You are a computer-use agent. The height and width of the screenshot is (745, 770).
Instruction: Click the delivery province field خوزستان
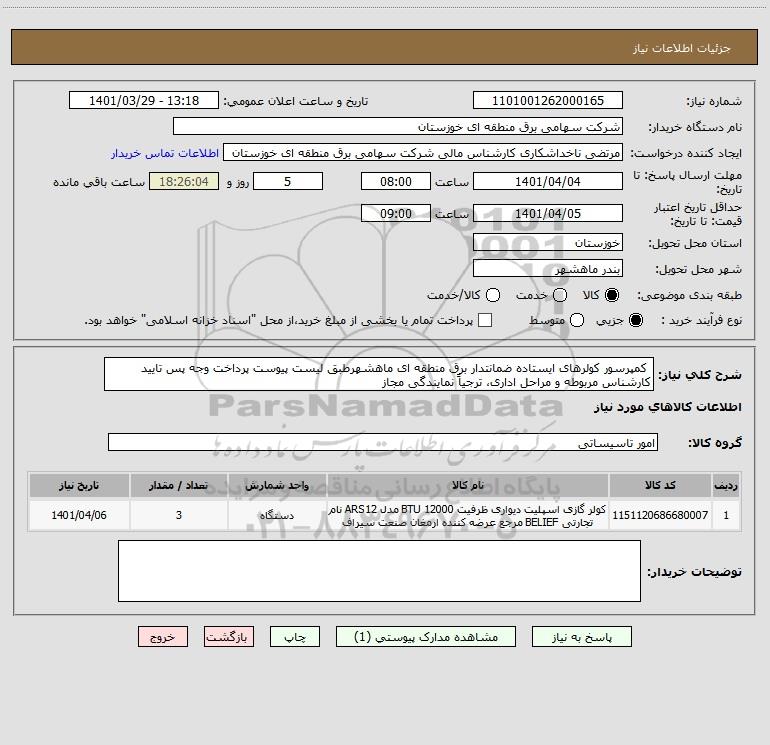pyautogui.click(x=548, y=242)
